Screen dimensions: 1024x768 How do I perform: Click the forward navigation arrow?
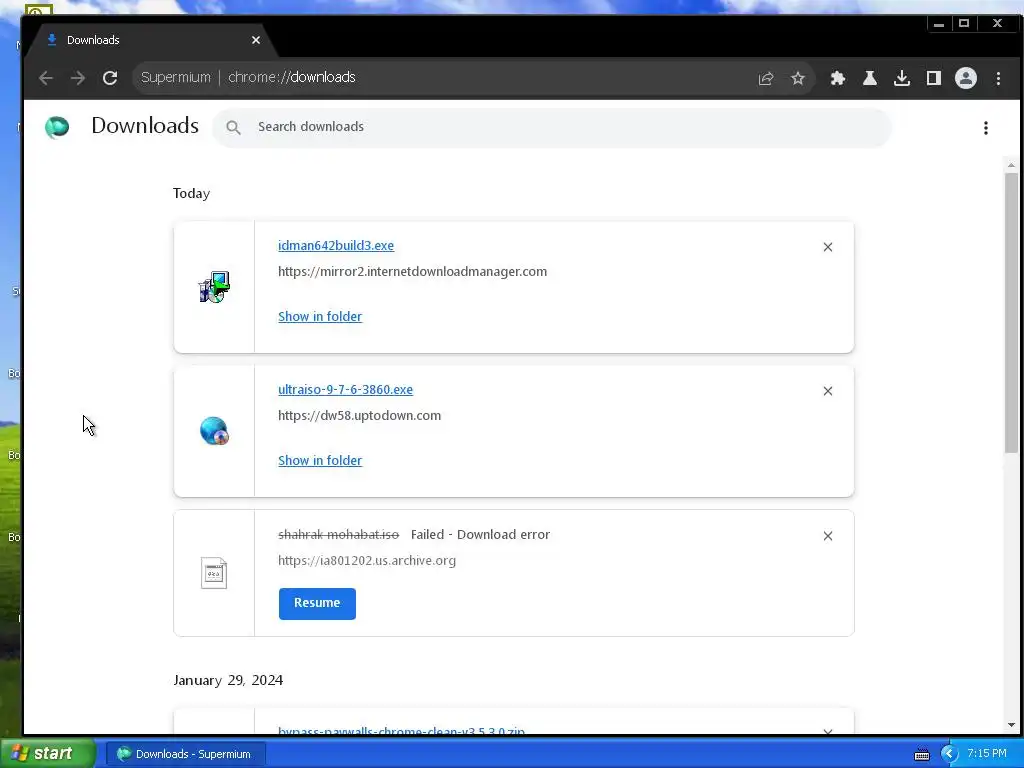[x=78, y=78]
